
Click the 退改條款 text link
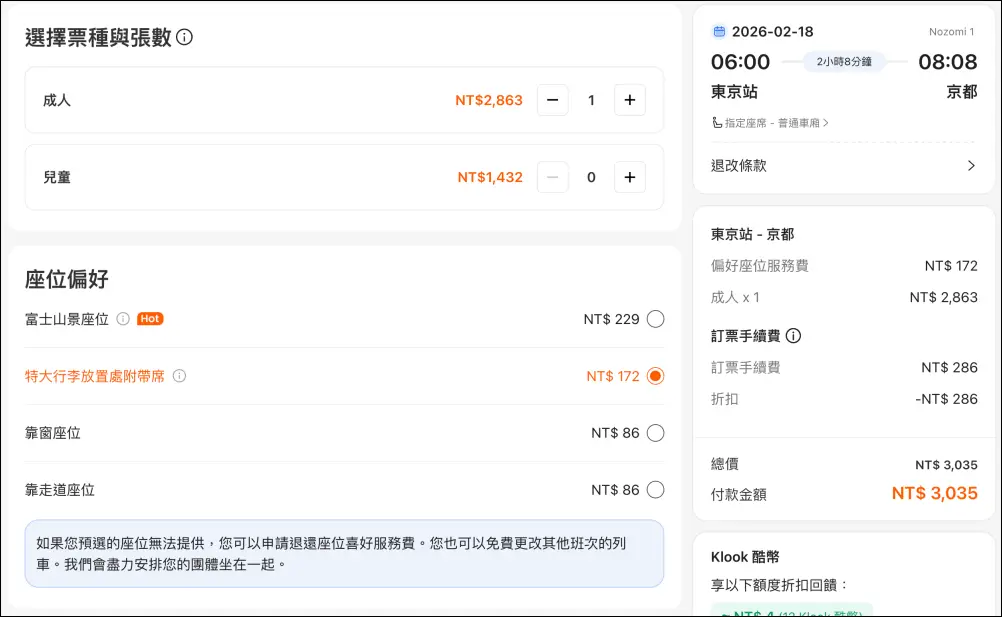coord(739,166)
